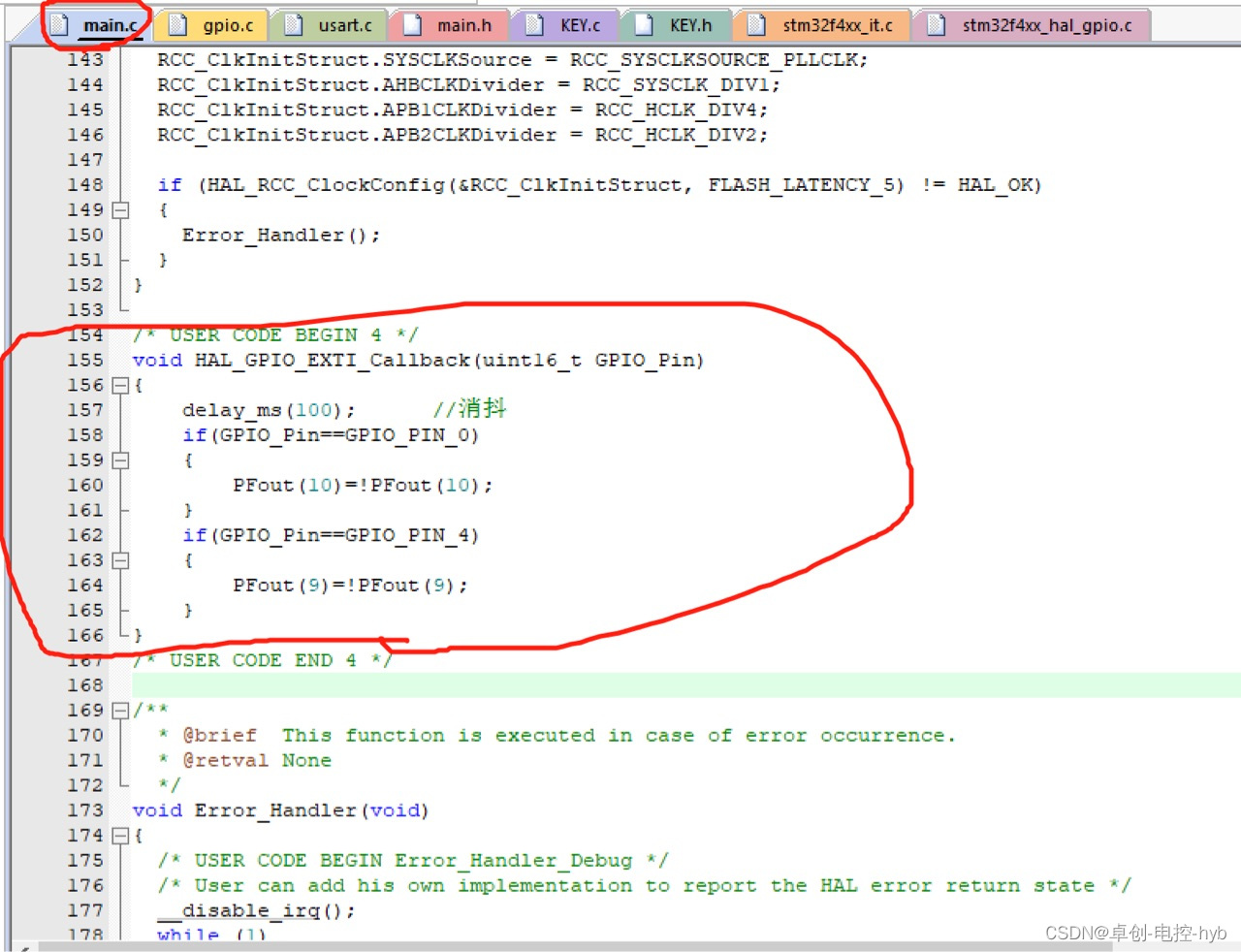Open the KEY.h tab
1241x952 pixels.
pyautogui.click(x=676, y=25)
